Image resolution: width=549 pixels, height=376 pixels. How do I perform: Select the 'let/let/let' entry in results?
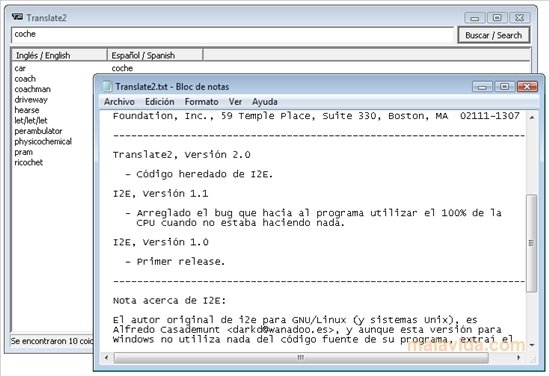point(30,120)
